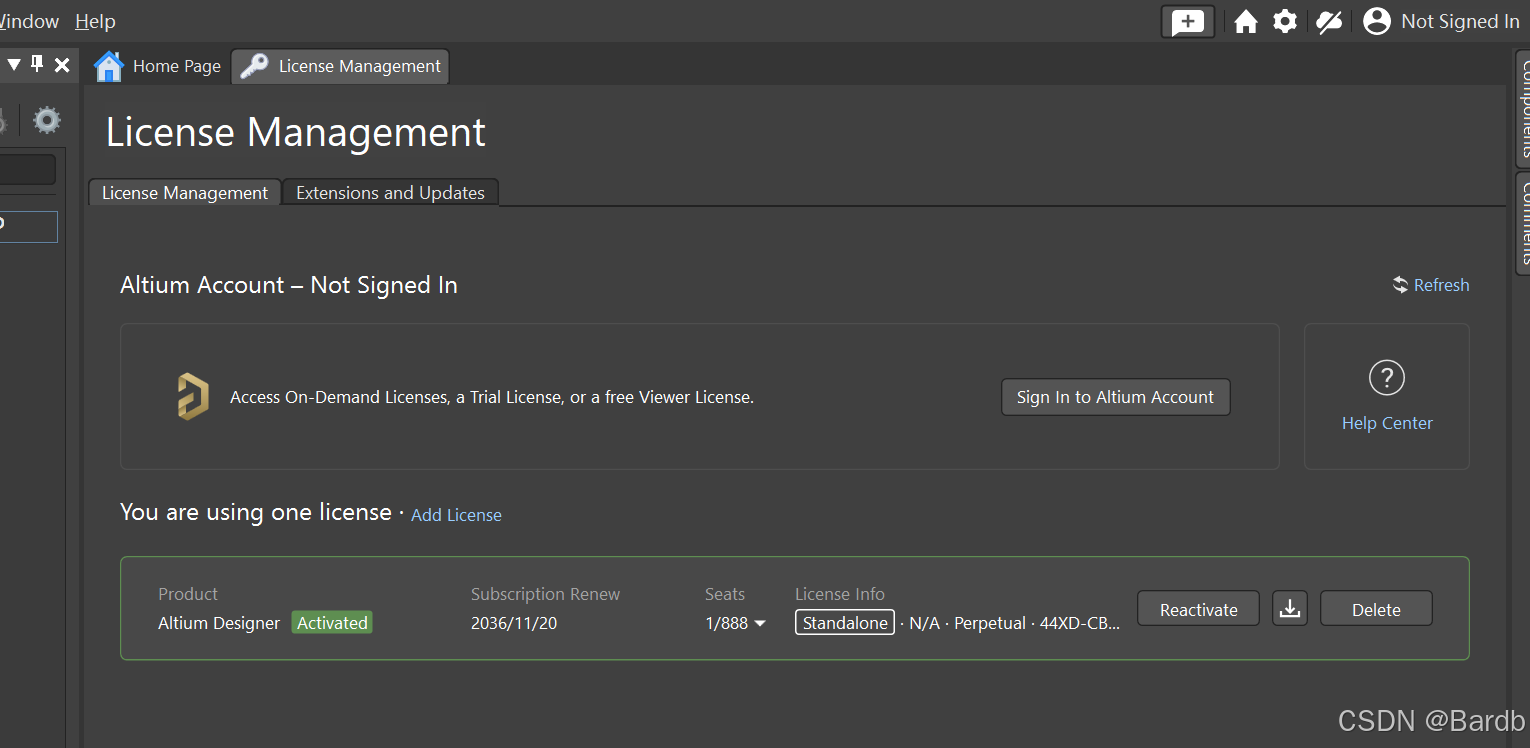The image size is (1530, 748).
Task: Open the left panel dropdown triangle
Action: tap(14, 65)
